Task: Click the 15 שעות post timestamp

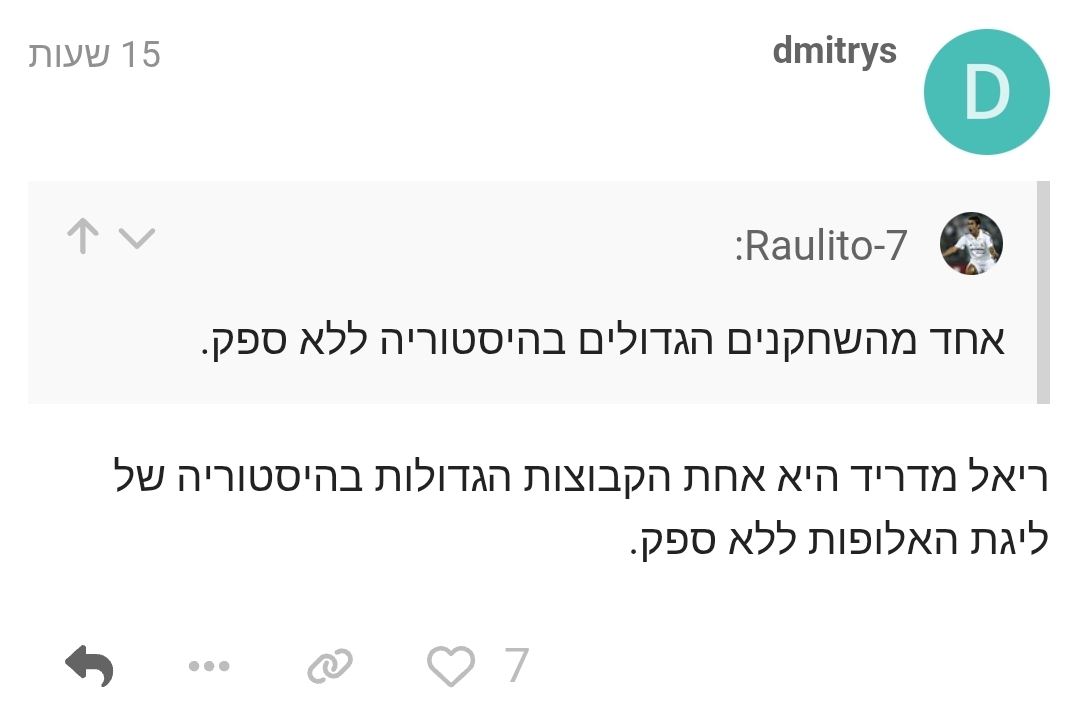Action: click(x=94, y=54)
